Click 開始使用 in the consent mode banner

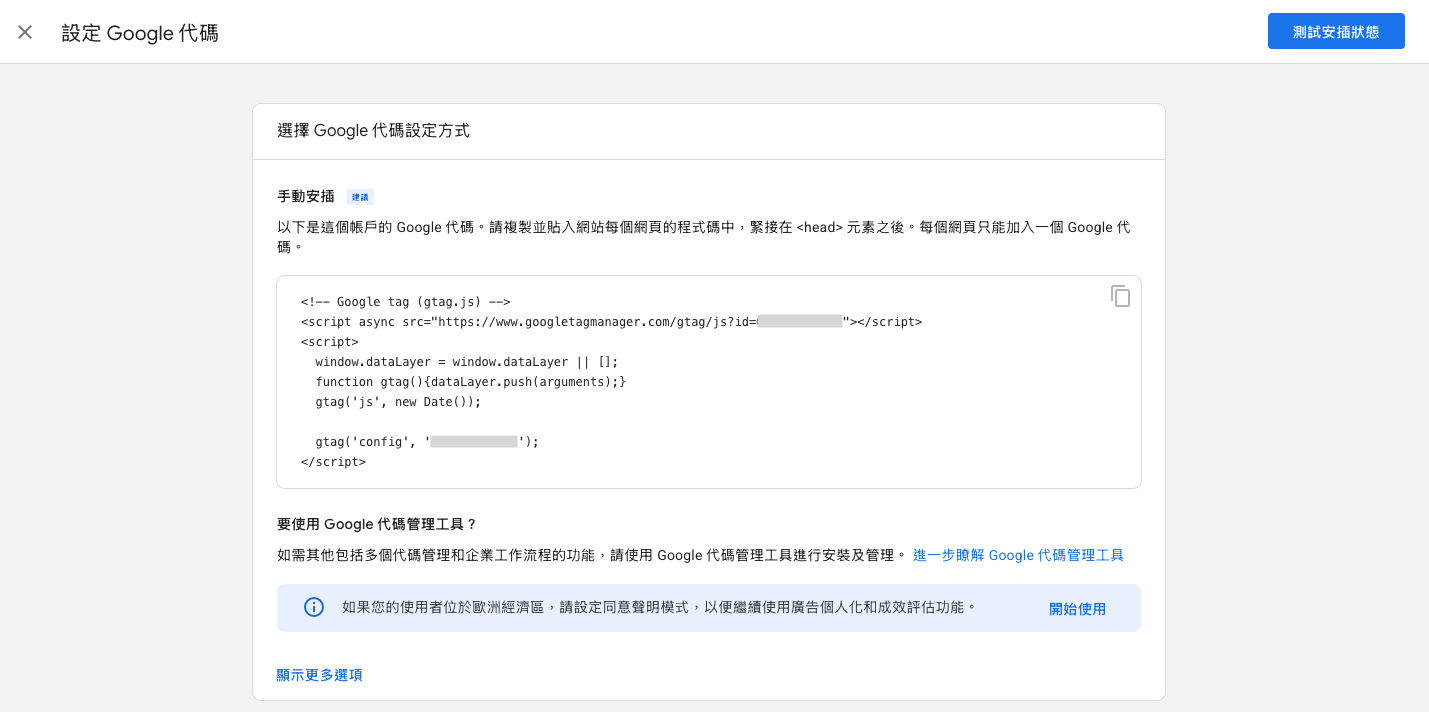(x=1077, y=609)
